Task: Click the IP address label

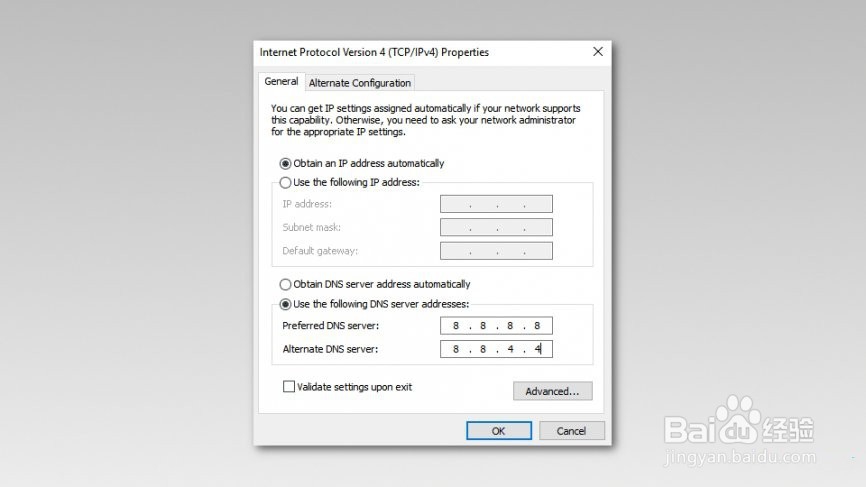Action: click(307, 204)
